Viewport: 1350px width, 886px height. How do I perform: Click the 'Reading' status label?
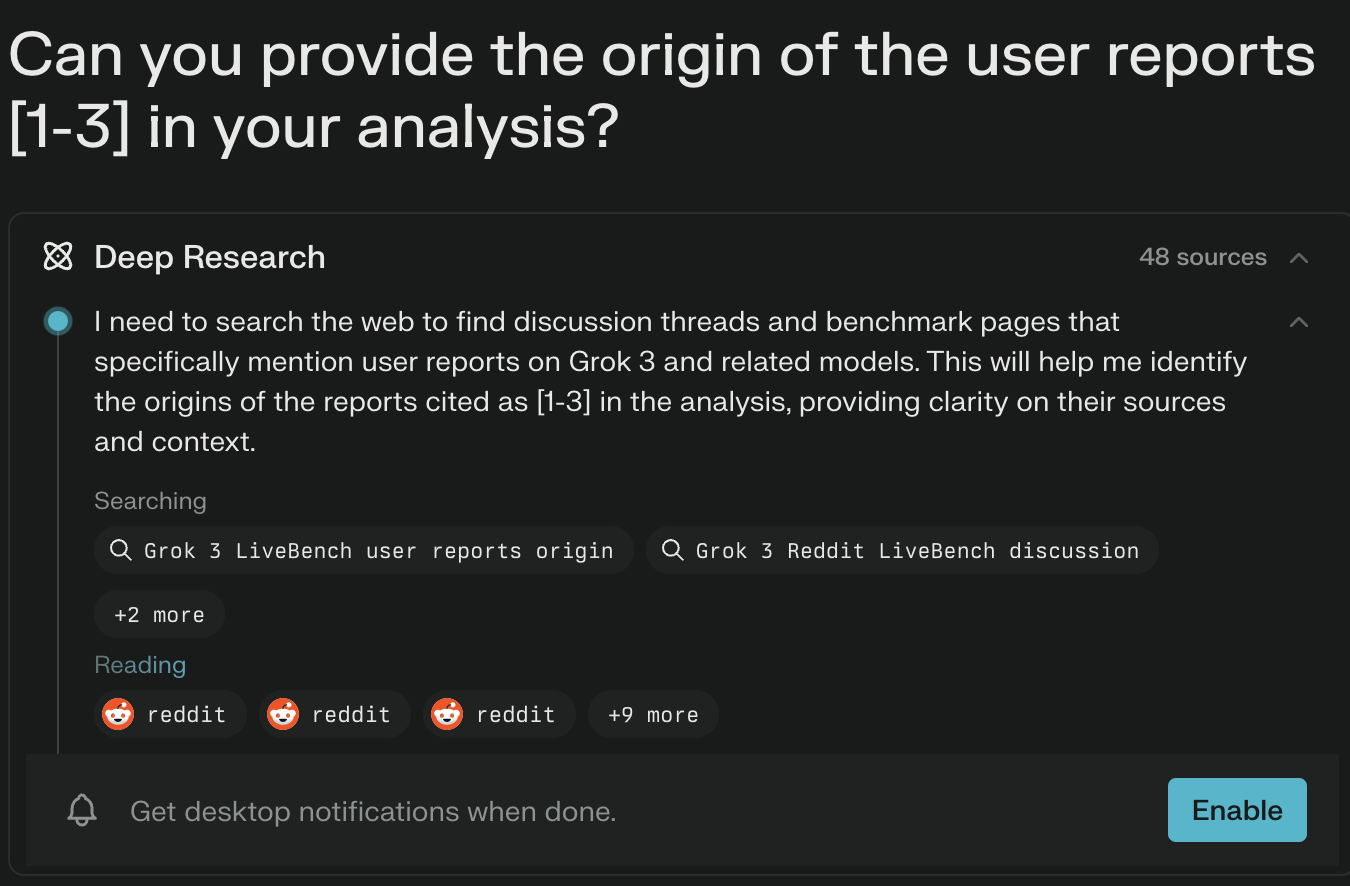tap(140, 665)
